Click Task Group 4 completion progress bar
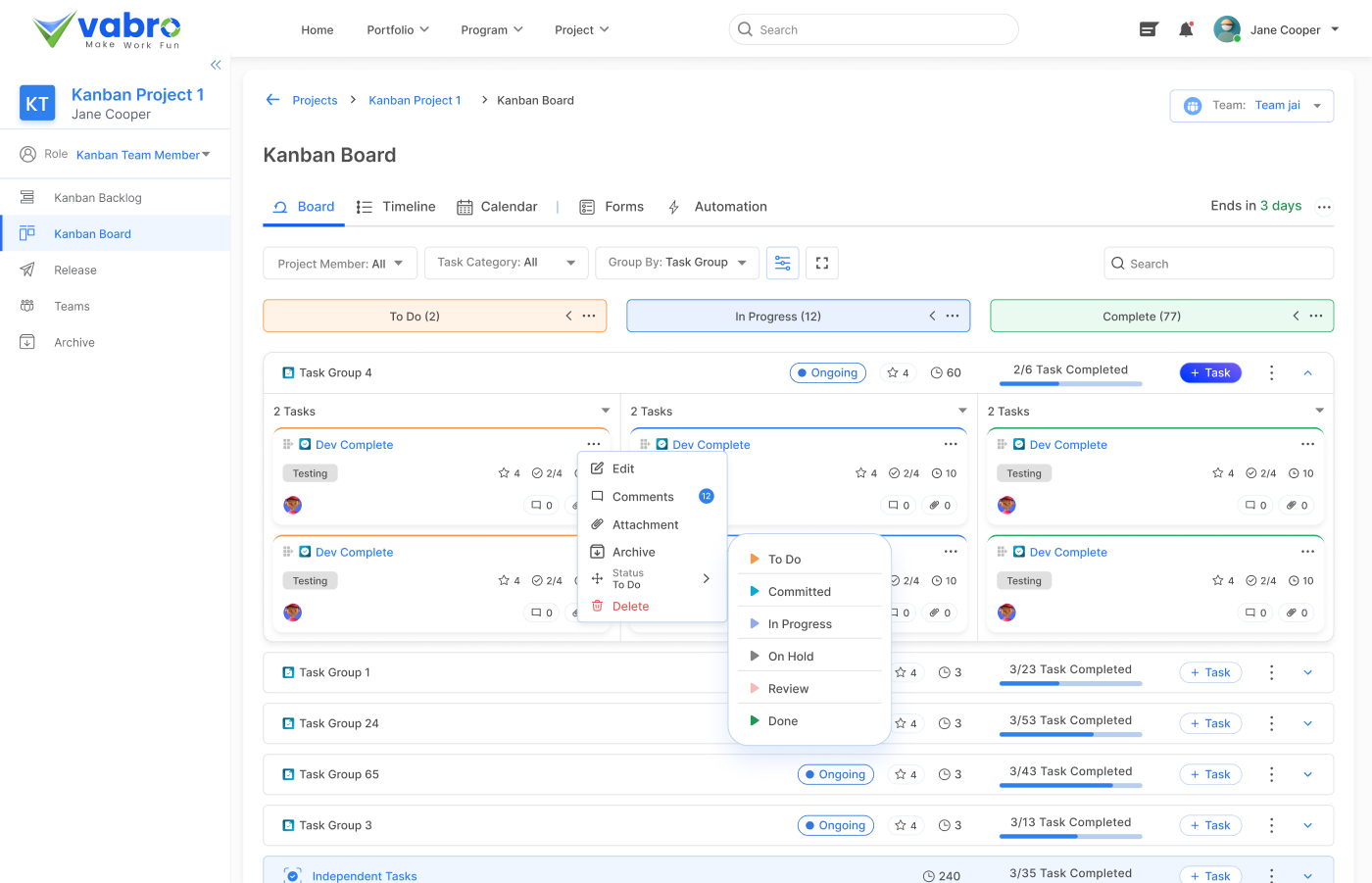1372x883 pixels. [1070, 383]
